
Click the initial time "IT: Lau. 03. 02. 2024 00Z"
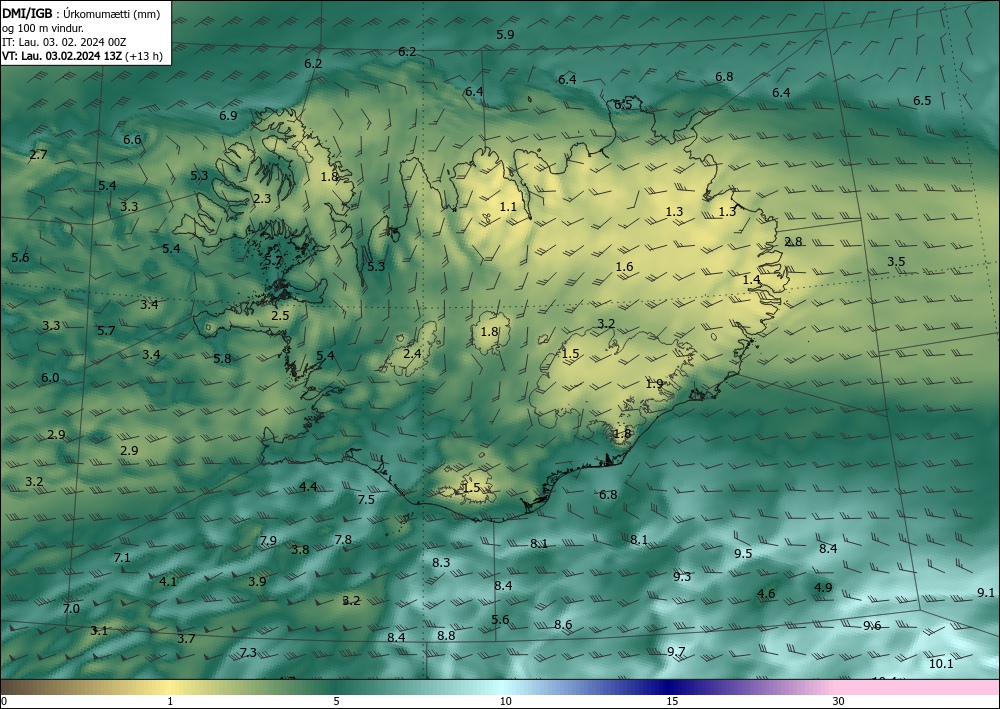coord(64,42)
